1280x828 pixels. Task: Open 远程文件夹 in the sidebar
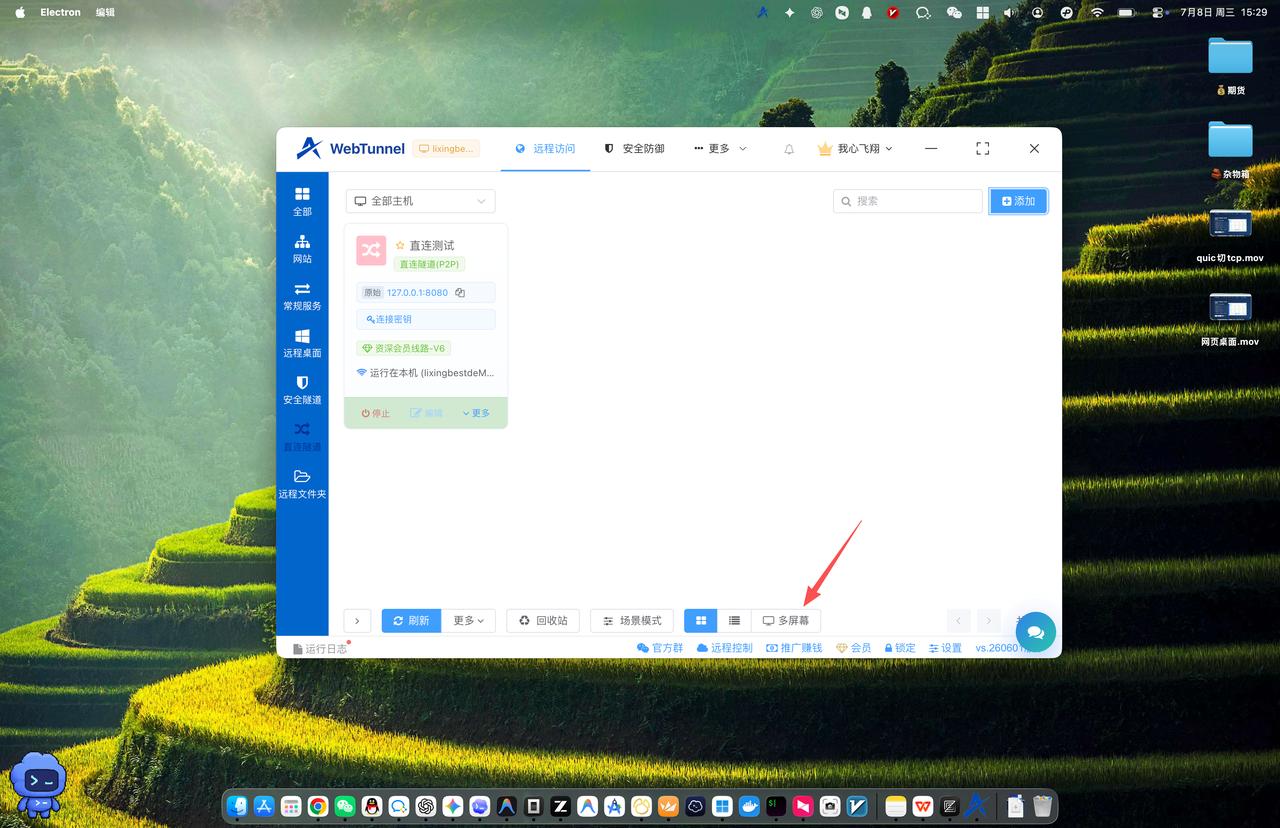point(302,484)
